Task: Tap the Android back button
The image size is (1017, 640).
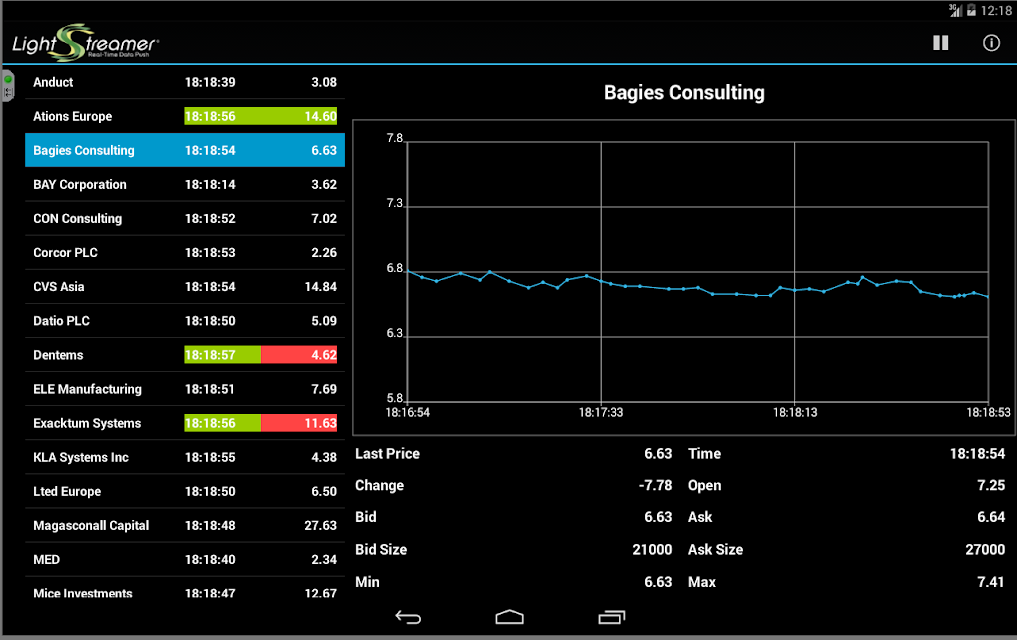Action: [408, 617]
